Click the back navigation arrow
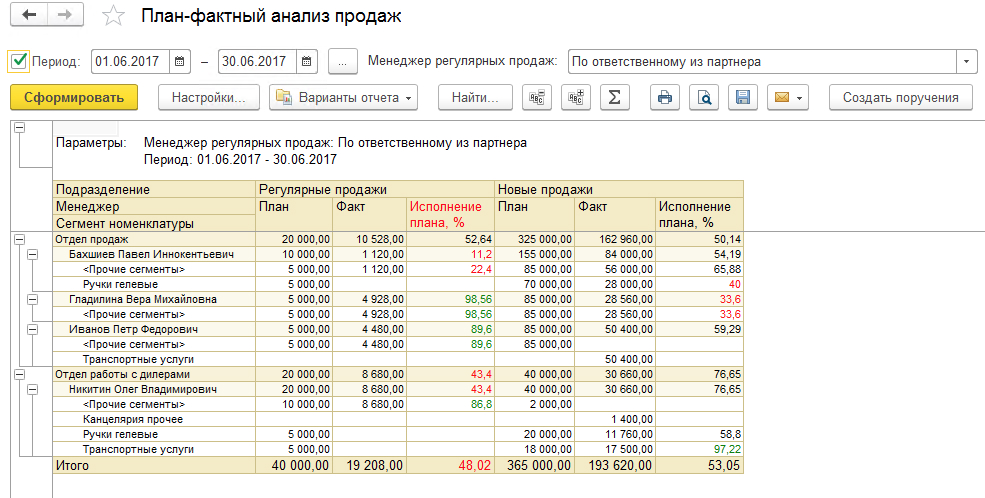The height and width of the screenshot is (498, 985). (x=28, y=16)
